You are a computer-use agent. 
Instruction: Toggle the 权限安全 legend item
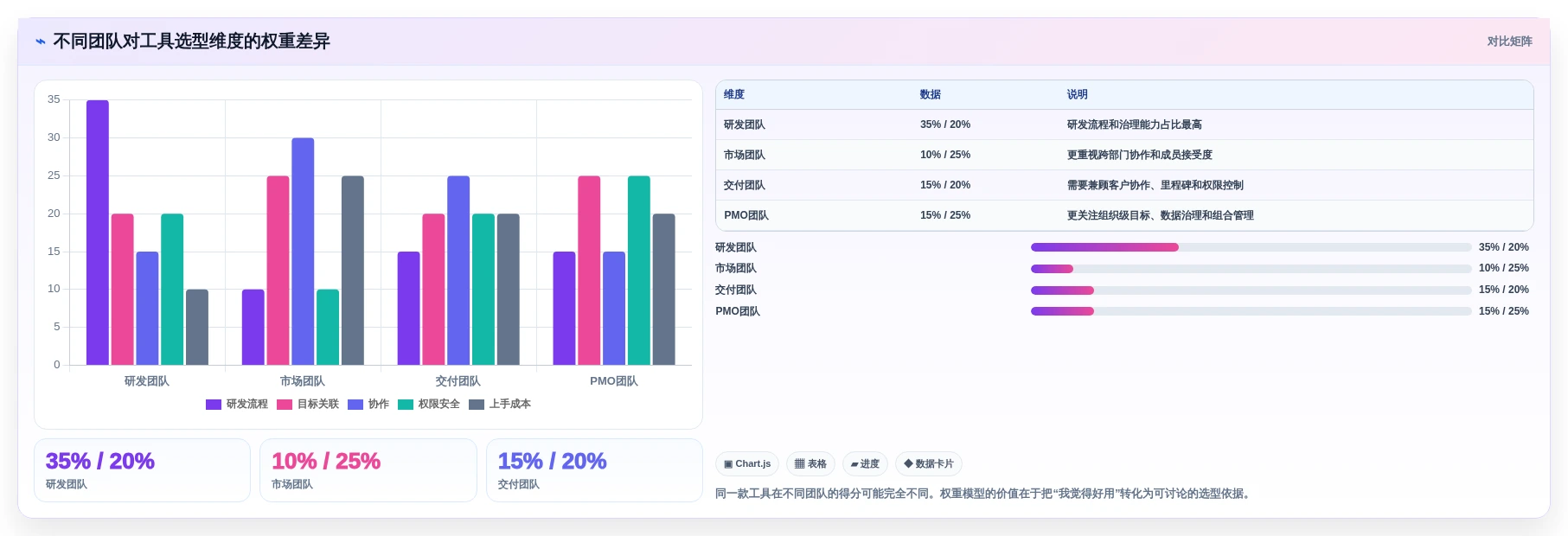(429, 404)
